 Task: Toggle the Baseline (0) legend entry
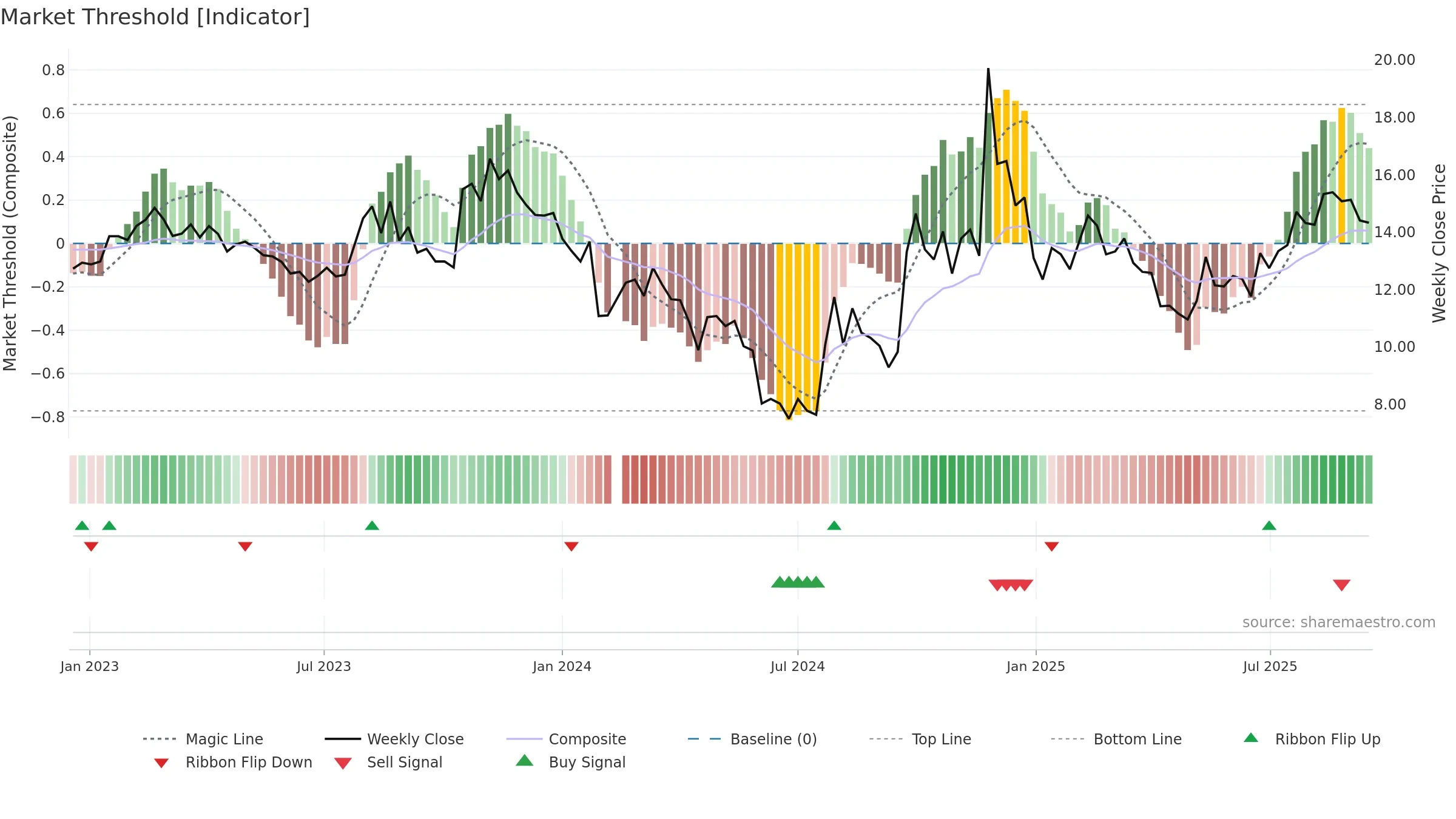click(x=752, y=739)
